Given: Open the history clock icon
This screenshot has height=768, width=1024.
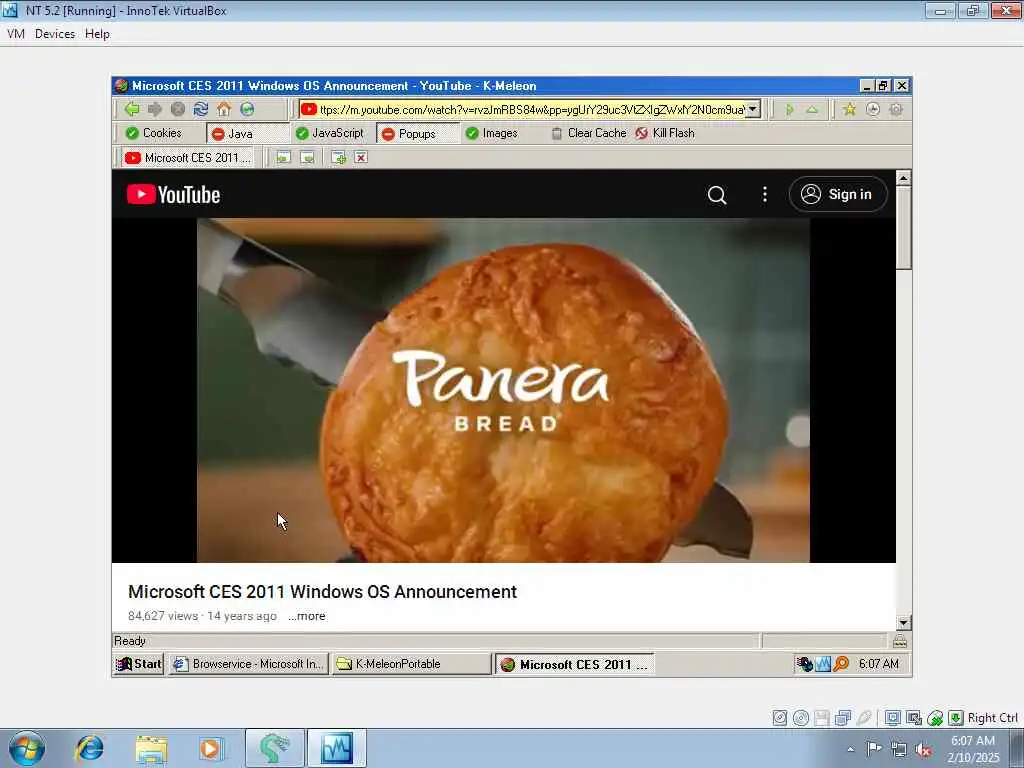Looking at the screenshot, I should click(872, 109).
